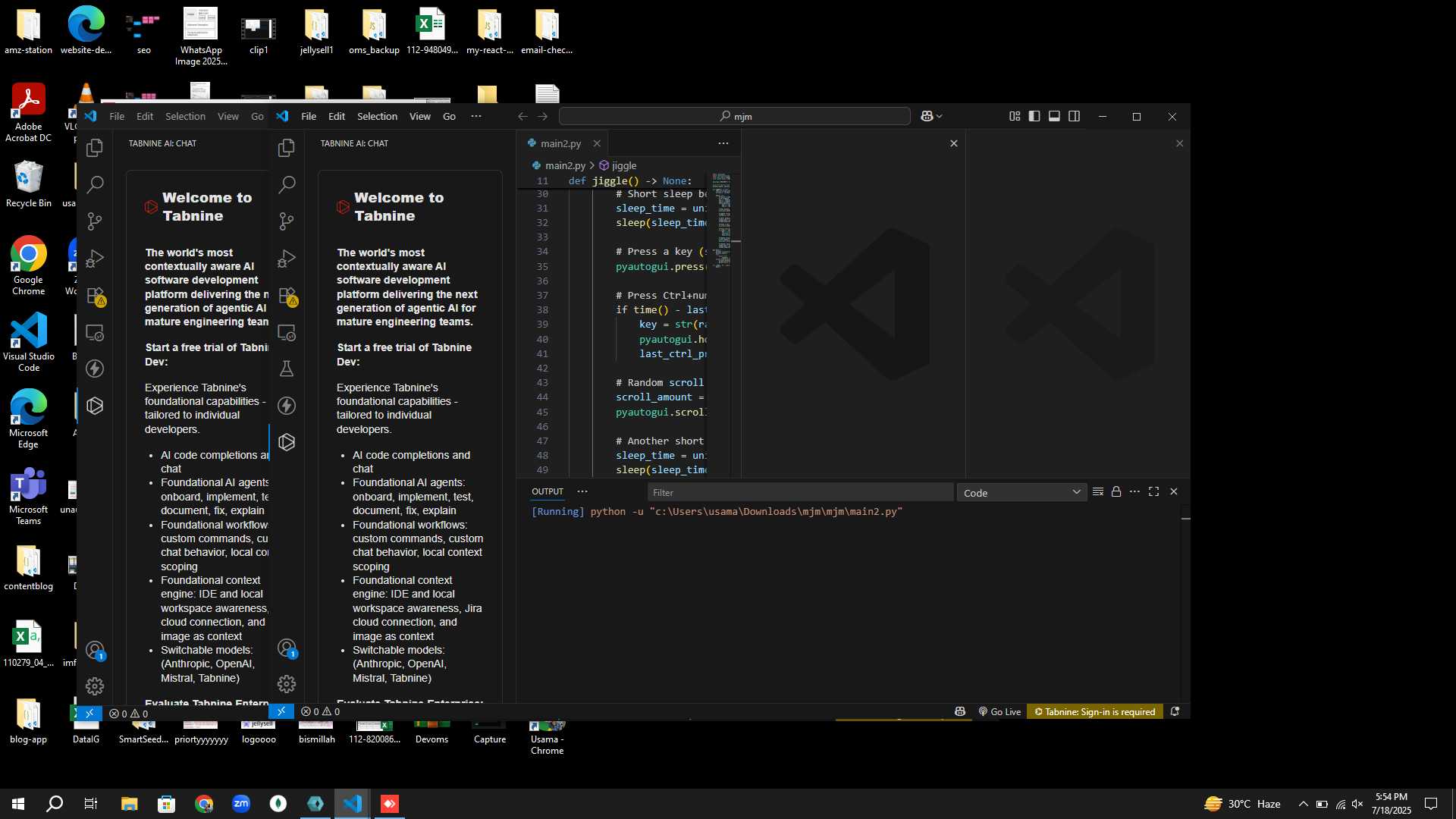The image size is (1456, 819).
Task: Click the code minimap in editor
Action: [x=722, y=220]
